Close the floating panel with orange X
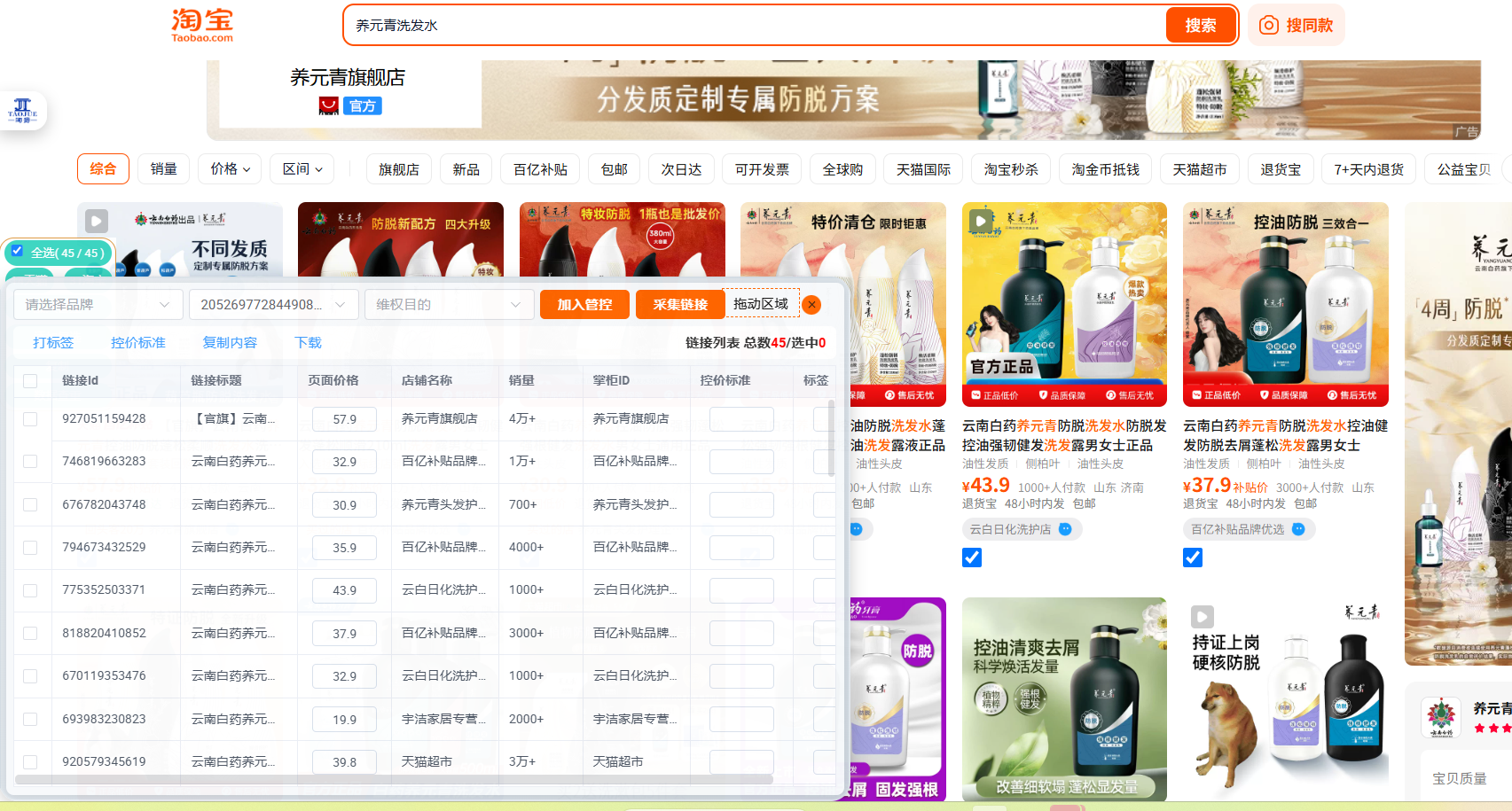 (x=811, y=304)
